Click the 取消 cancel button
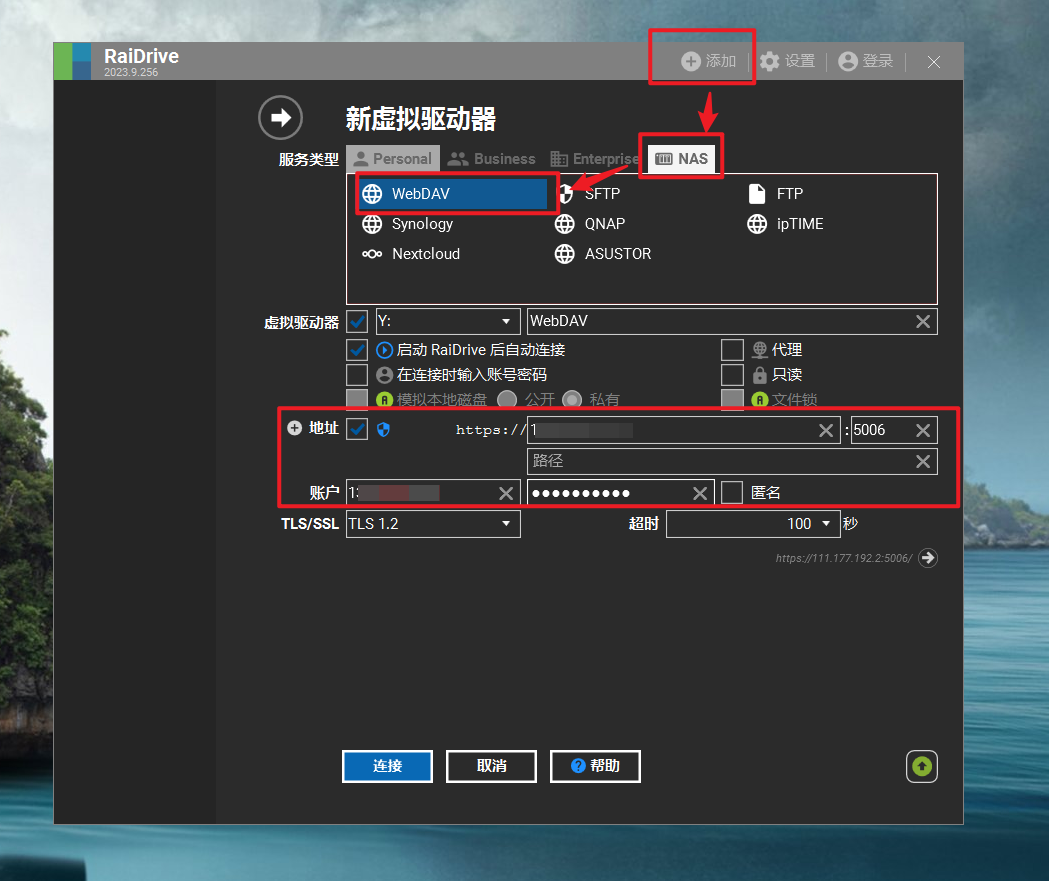The height and width of the screenshot is (881, 1049). click(x=491, y=766)
